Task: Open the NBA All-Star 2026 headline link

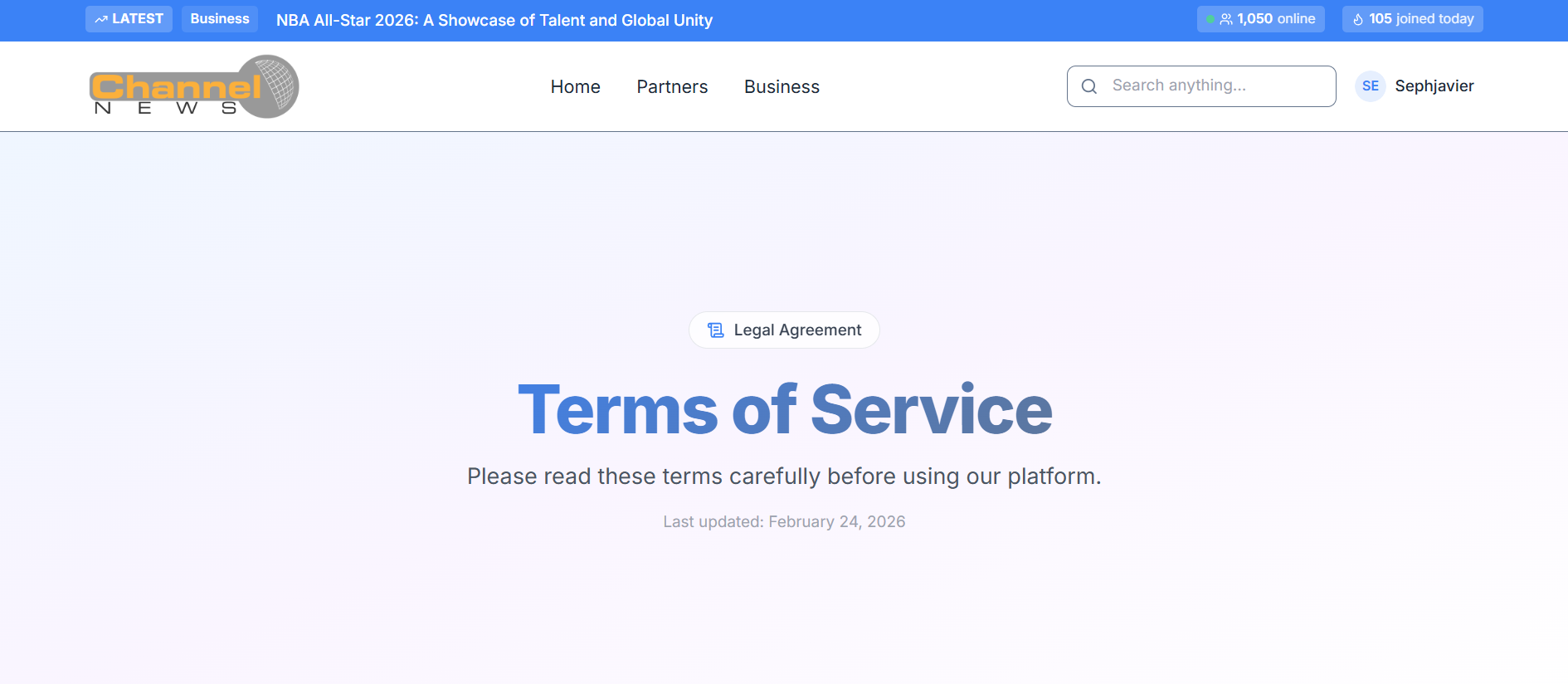Action: pos(494,20)
